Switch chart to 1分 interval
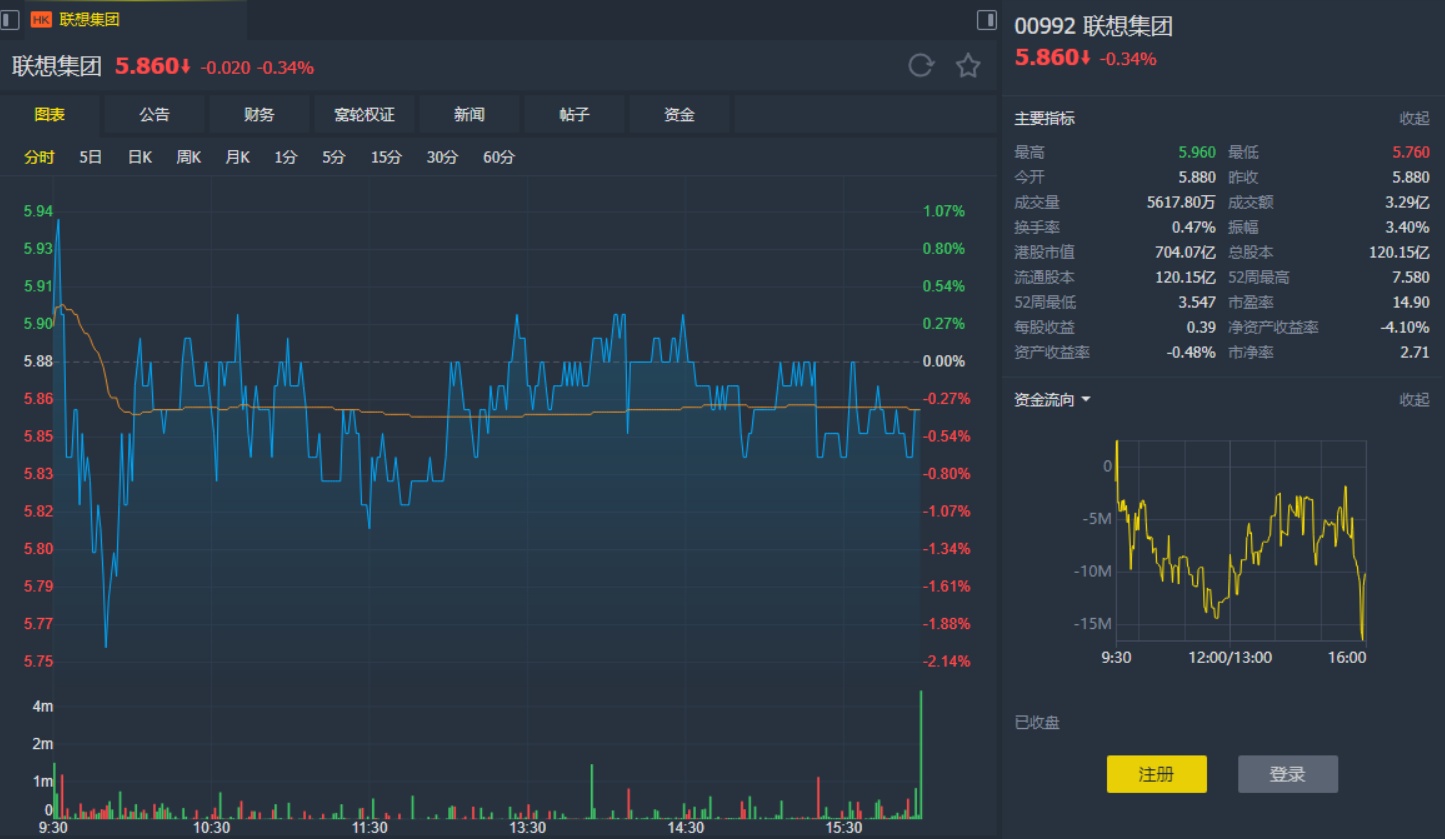The image size is (1445, 839). [x=286, y=157]
